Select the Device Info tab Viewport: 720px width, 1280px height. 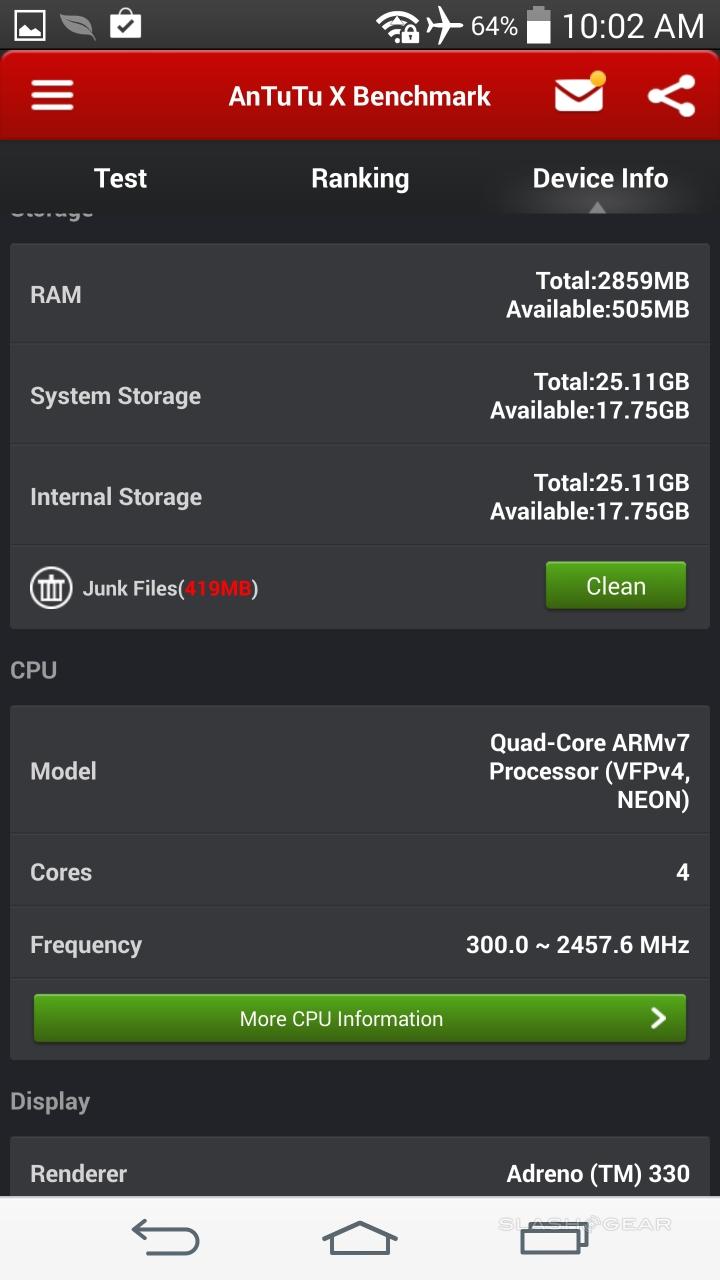click(600, 178)
